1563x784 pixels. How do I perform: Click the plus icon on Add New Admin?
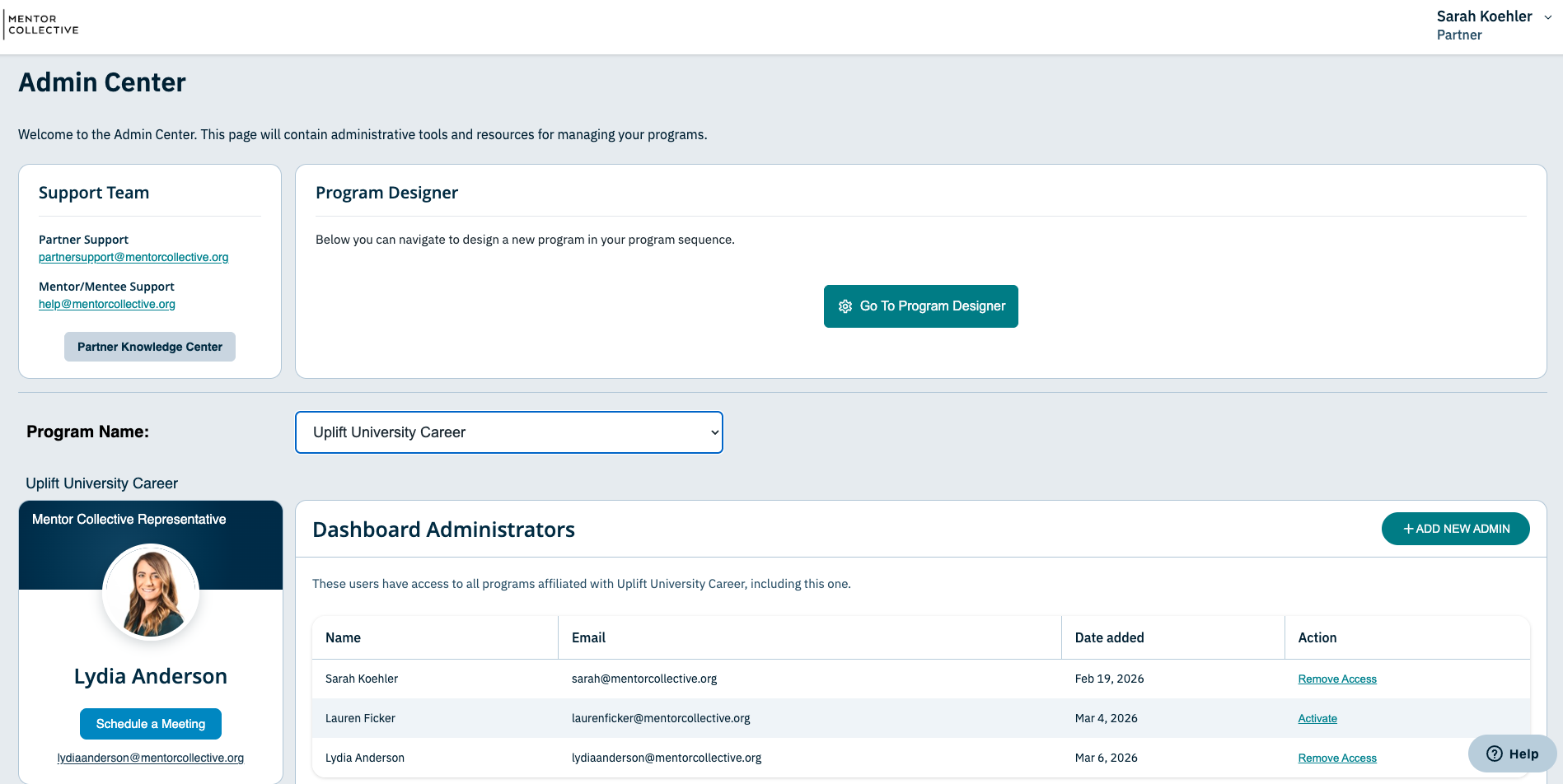[x=1408, y=529]
